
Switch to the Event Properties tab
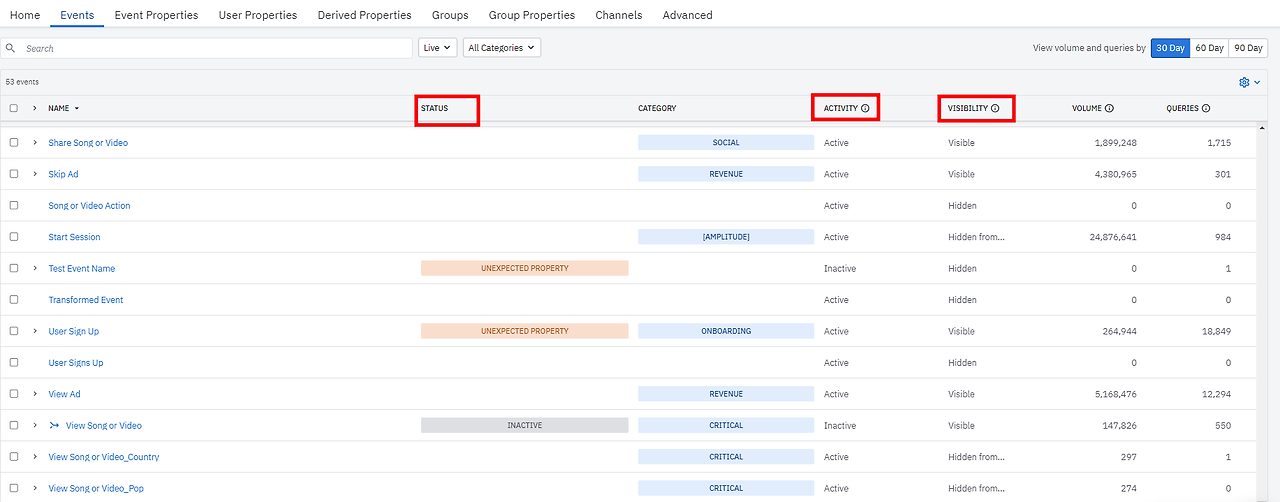[156, 15]
